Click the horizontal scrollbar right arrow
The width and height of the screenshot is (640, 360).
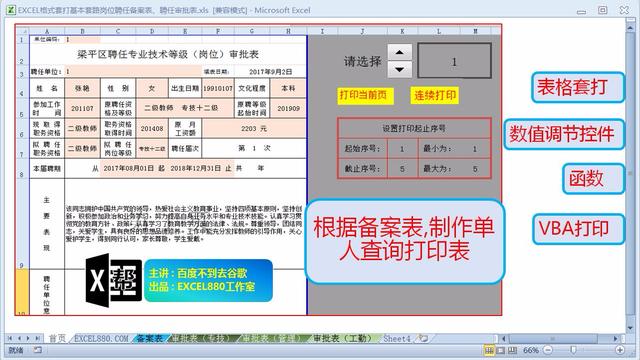pyautogui.click(x=616, y=338)
